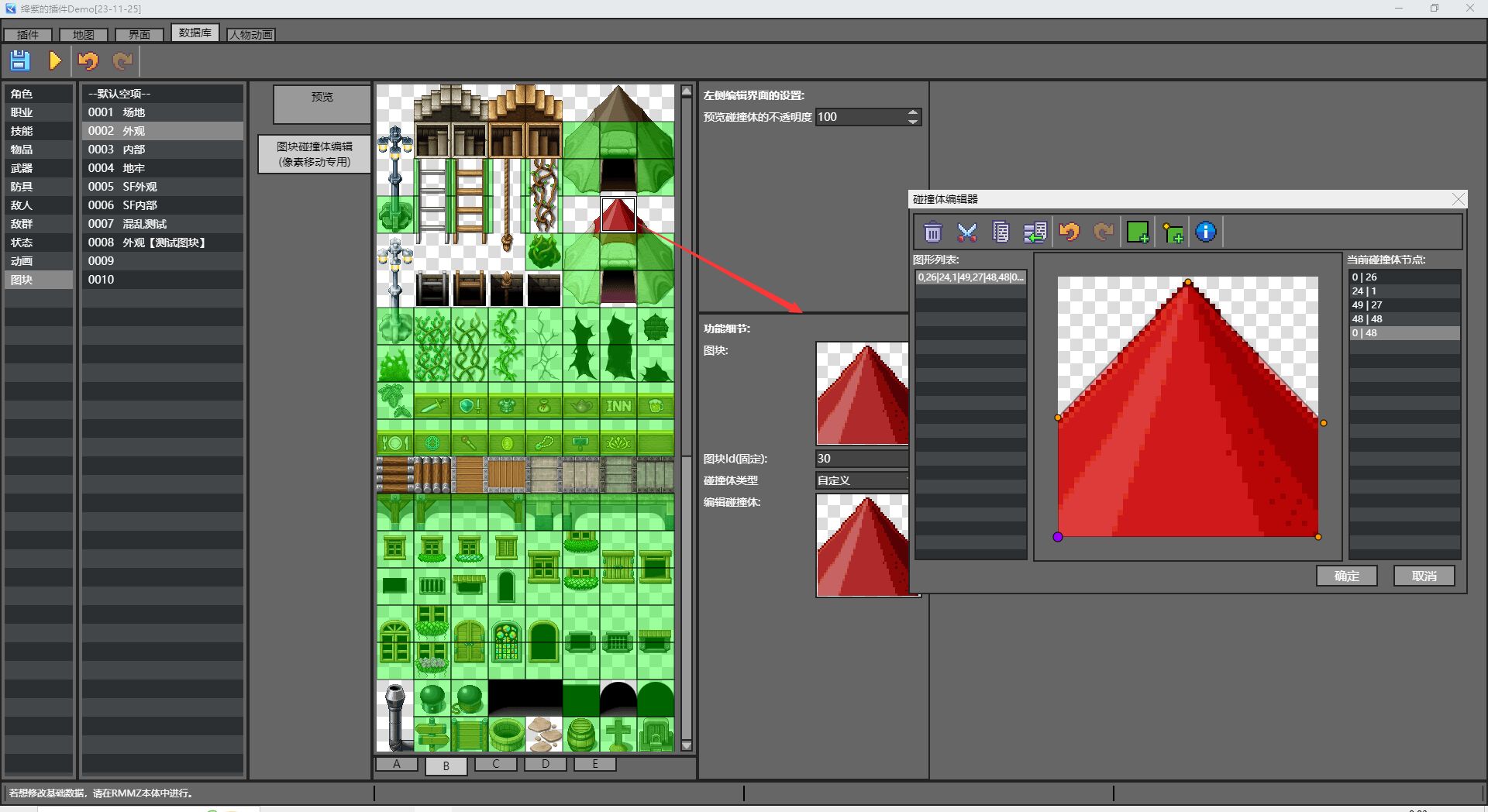Viewport: 1488px width, 812px height.
Task: Click the copy pages icon
Action: [x=1001, y=232]
